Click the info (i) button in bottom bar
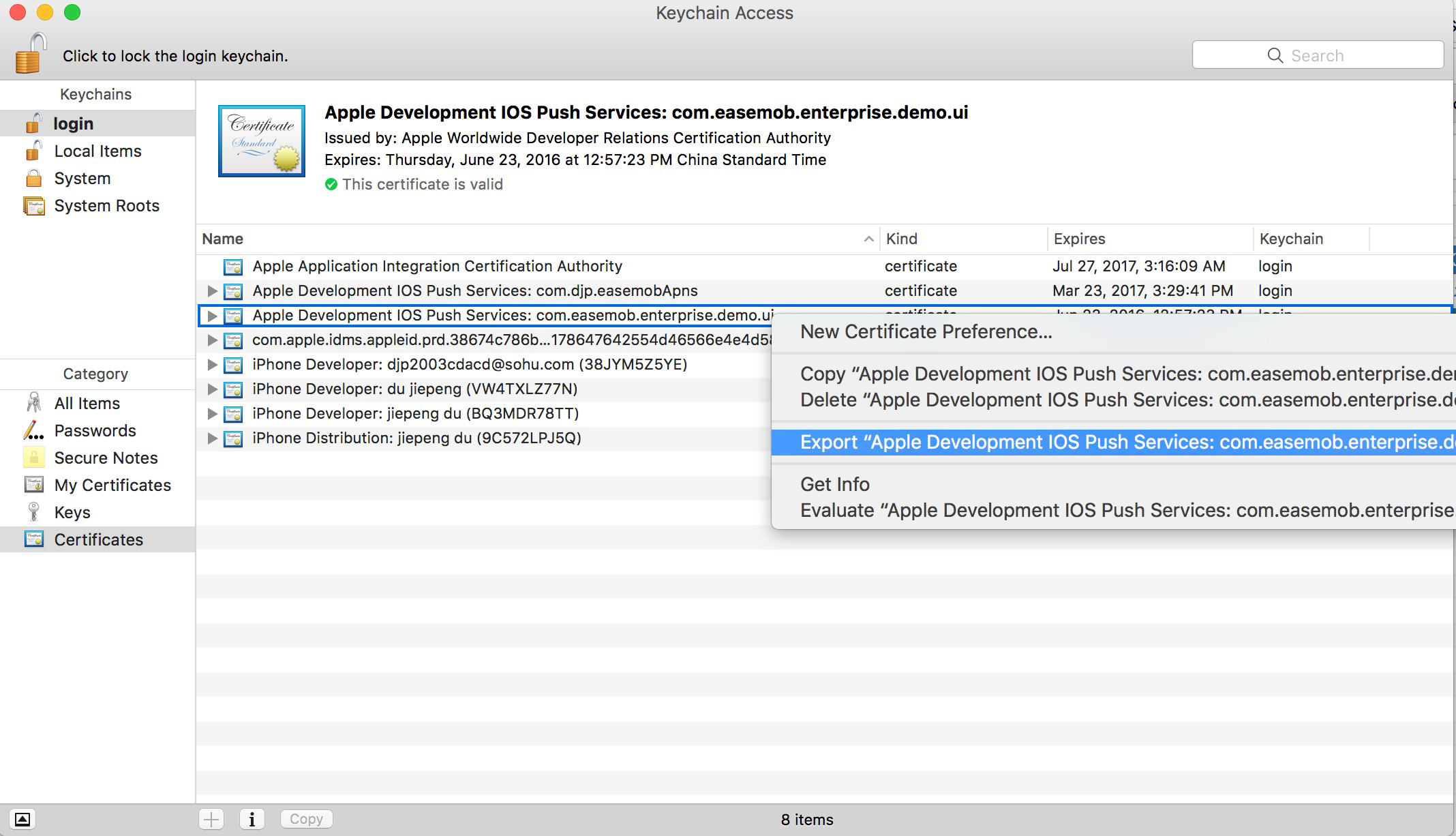This screenshot has width=1456, height=836. tap(252, 819)
